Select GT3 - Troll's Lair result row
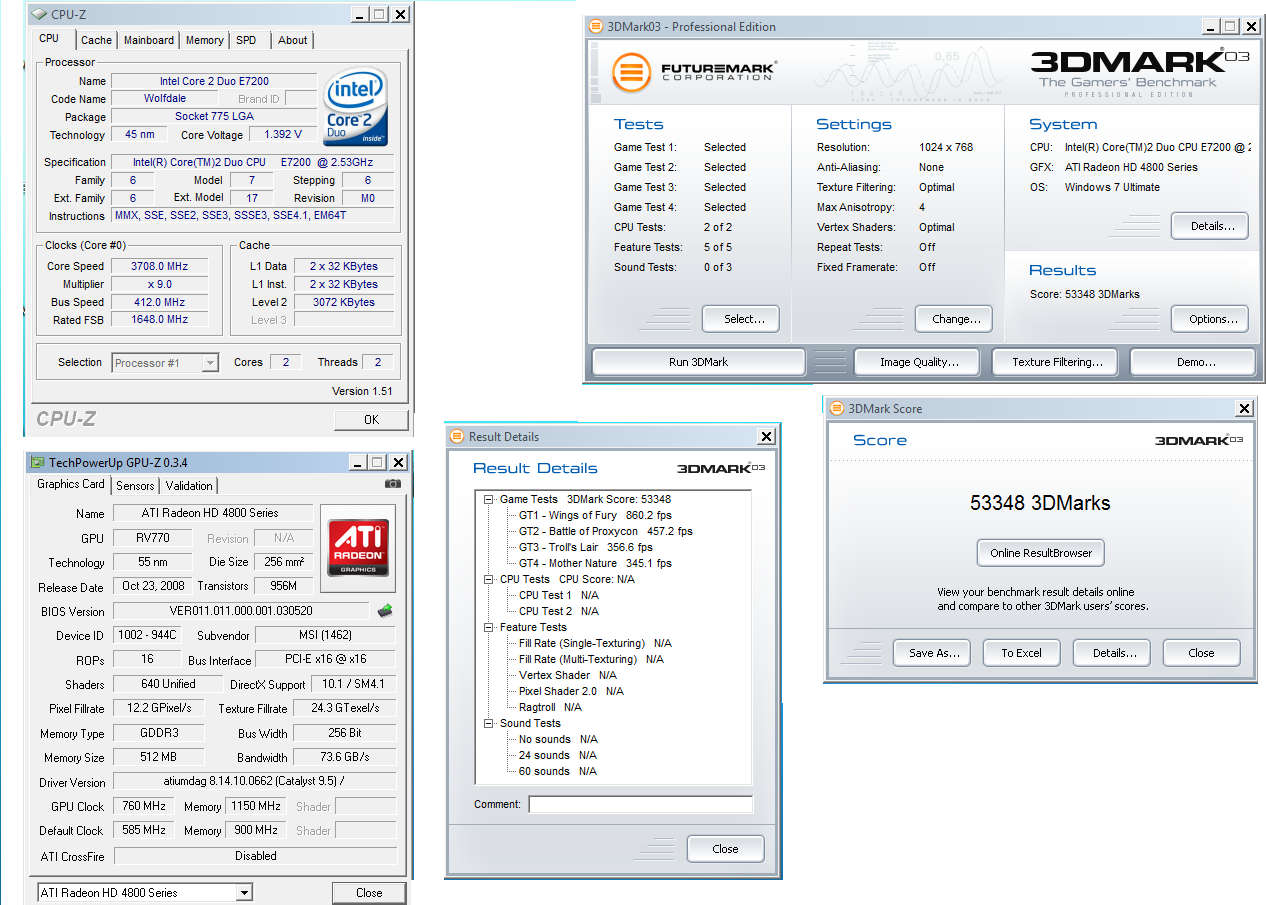 point(585,547)
